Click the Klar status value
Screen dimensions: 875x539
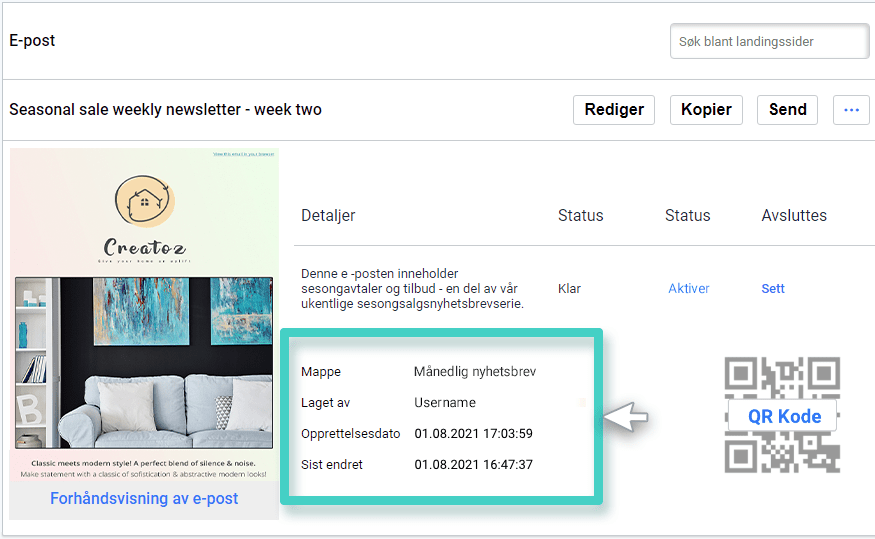coord(569,288)
